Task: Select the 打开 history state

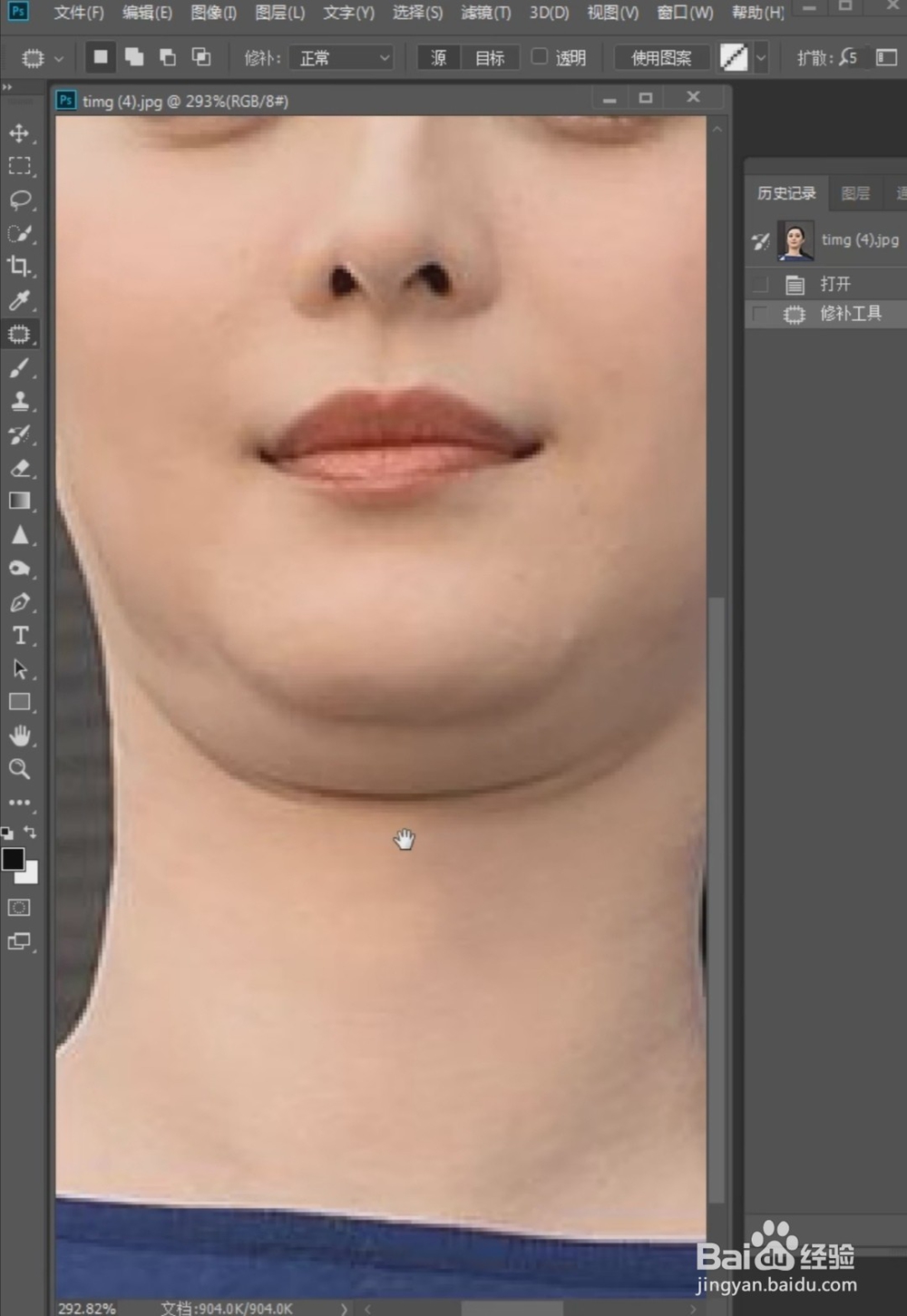Action: click(824, 285)
